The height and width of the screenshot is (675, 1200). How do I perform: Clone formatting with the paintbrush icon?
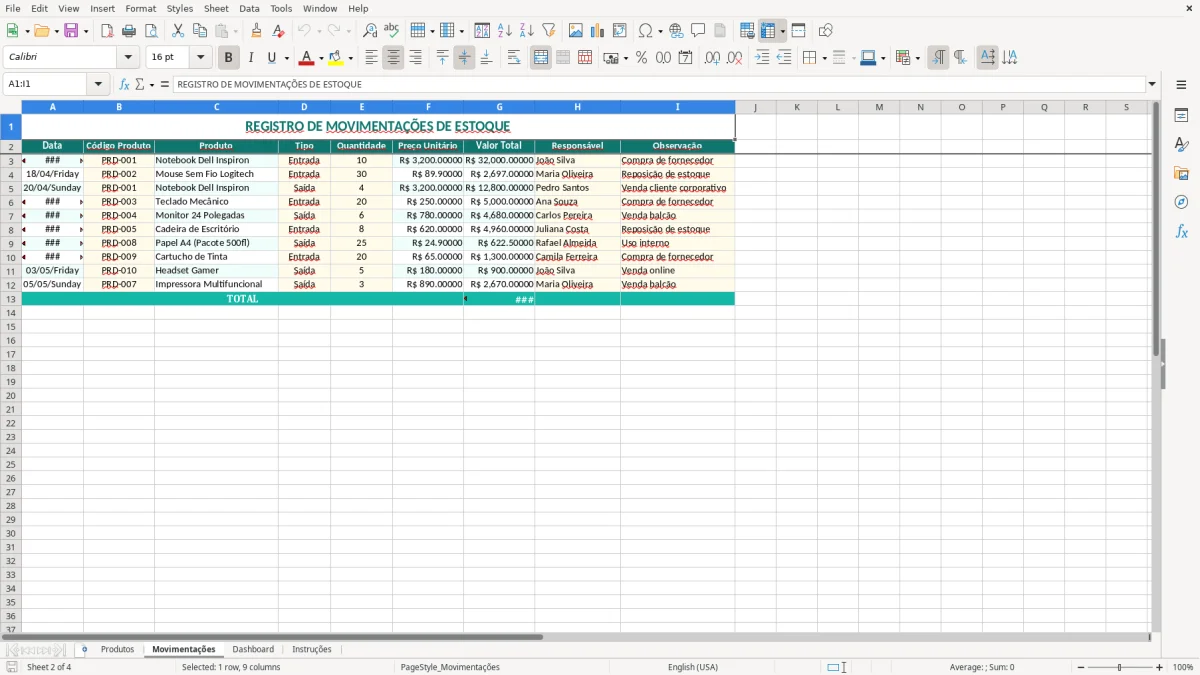[256, 31]
